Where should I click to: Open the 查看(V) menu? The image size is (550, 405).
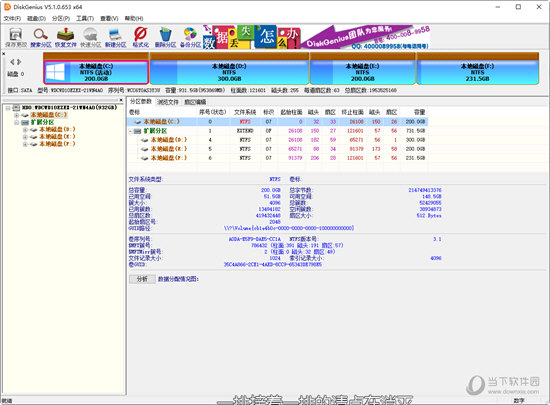[109, 18]
